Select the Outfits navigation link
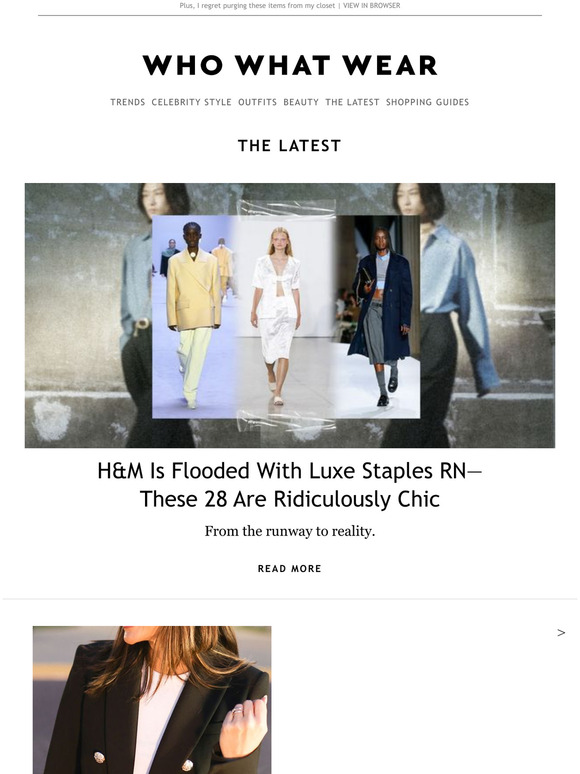Viewport: 580px width, 774px height. point(257,102)
